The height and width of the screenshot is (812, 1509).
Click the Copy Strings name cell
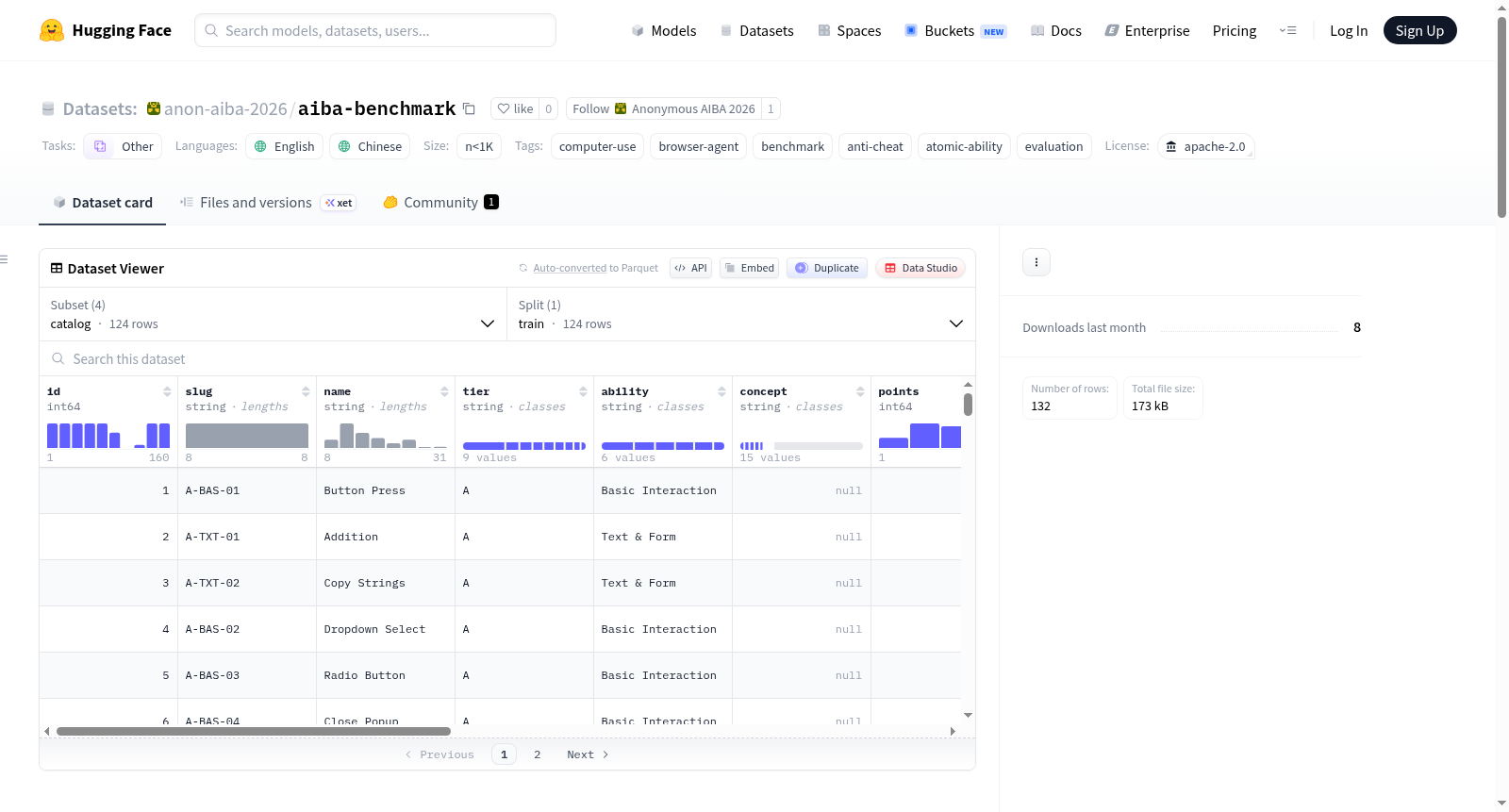(386, 583)
